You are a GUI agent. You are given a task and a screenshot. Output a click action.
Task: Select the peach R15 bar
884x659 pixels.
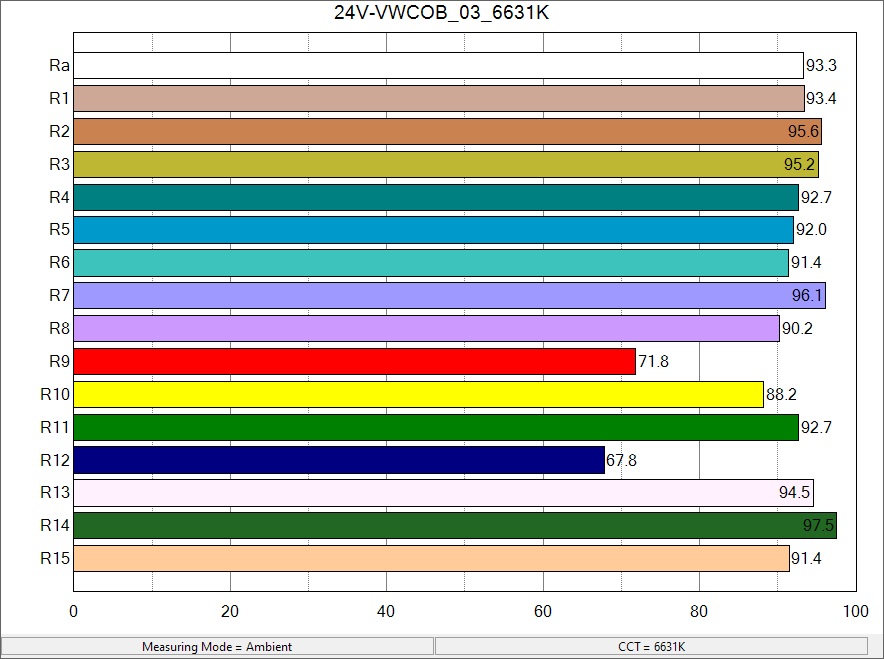[431, 558]
